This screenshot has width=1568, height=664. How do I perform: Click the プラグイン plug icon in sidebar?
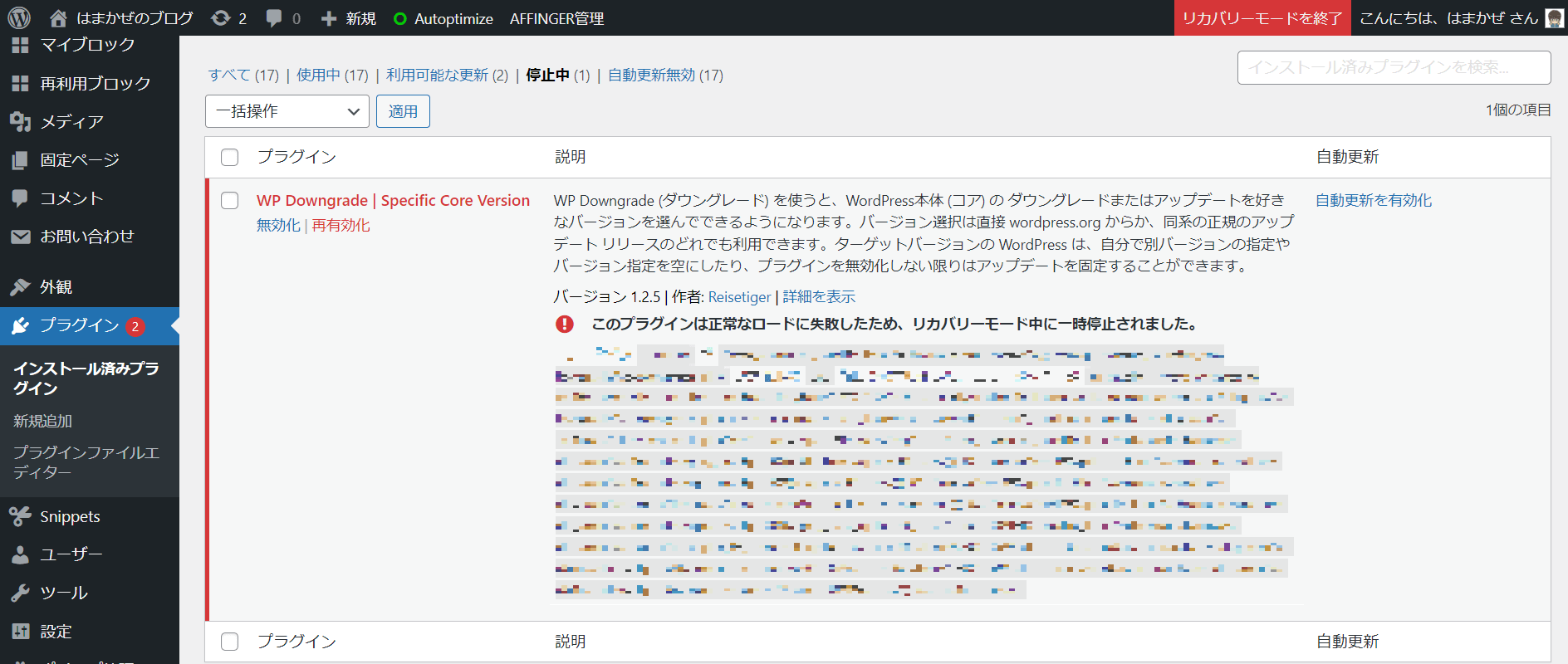[20, 325]
